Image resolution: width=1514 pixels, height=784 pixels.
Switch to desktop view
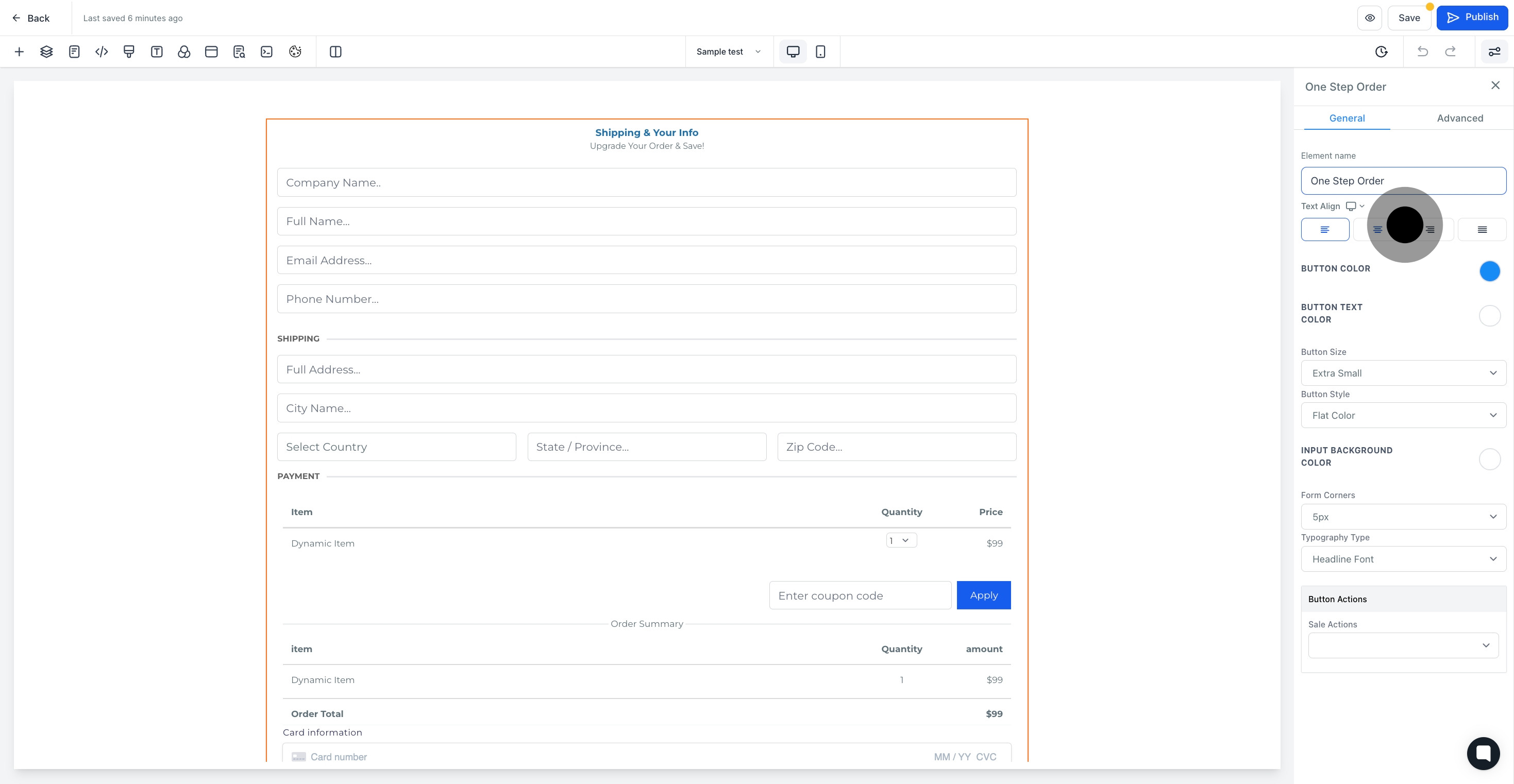coord(793,52)
